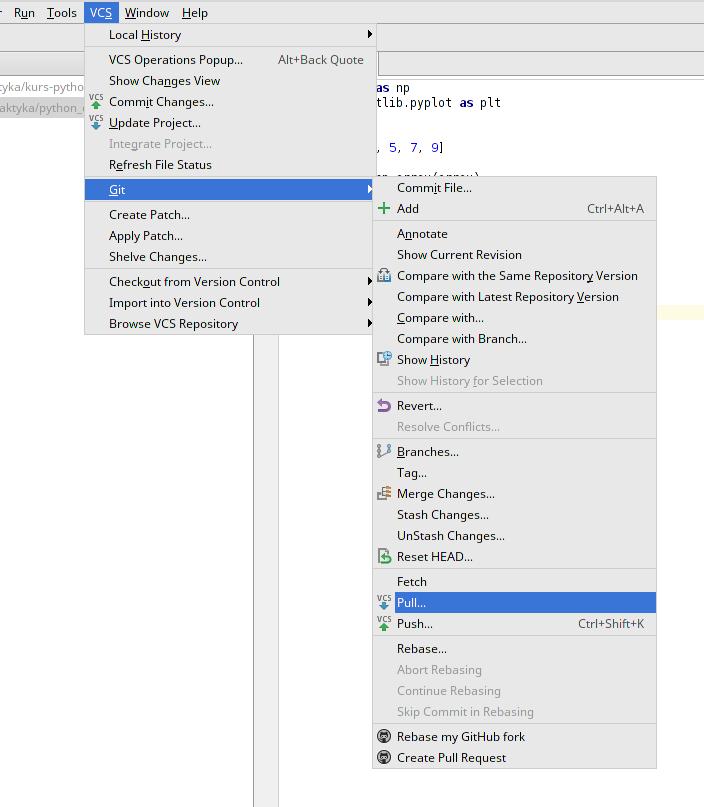This screenshot has width=704, height=807.
Task: Select Show Changes View
Action: 230,81
